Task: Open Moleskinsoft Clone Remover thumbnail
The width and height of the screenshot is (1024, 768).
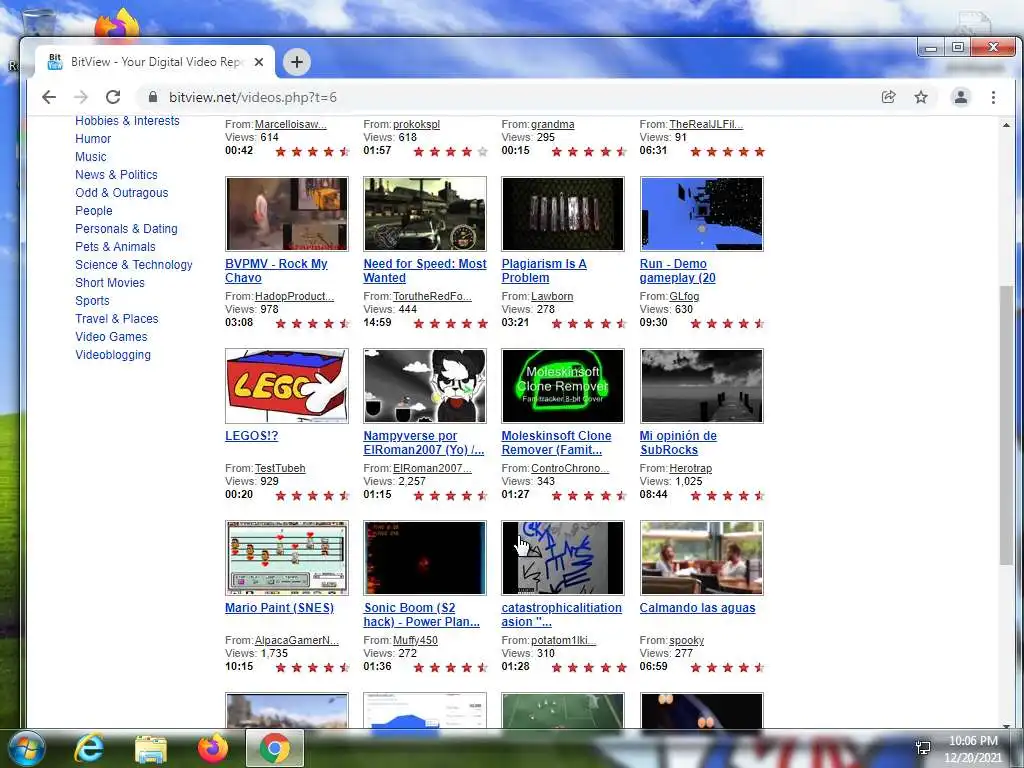Action: pyautogui.click(x=563, y=386)
